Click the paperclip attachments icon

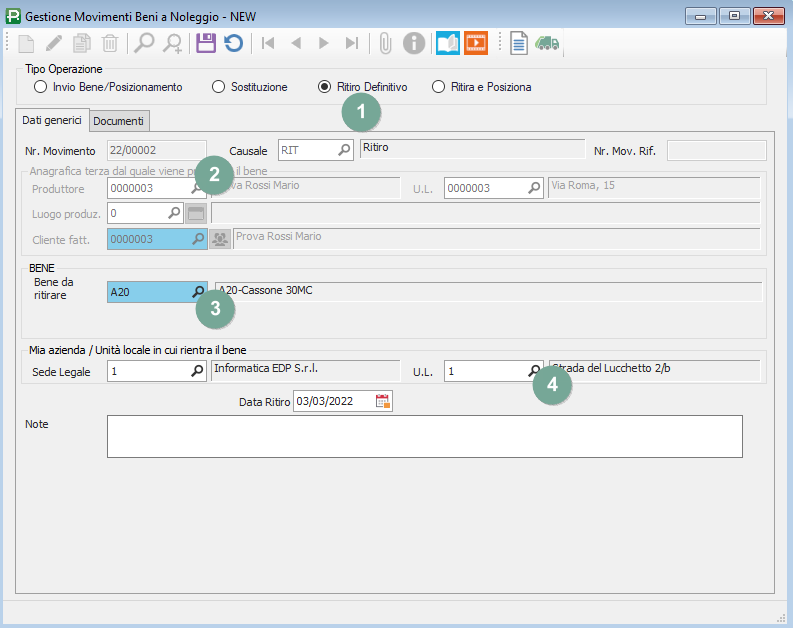[385, 43]
